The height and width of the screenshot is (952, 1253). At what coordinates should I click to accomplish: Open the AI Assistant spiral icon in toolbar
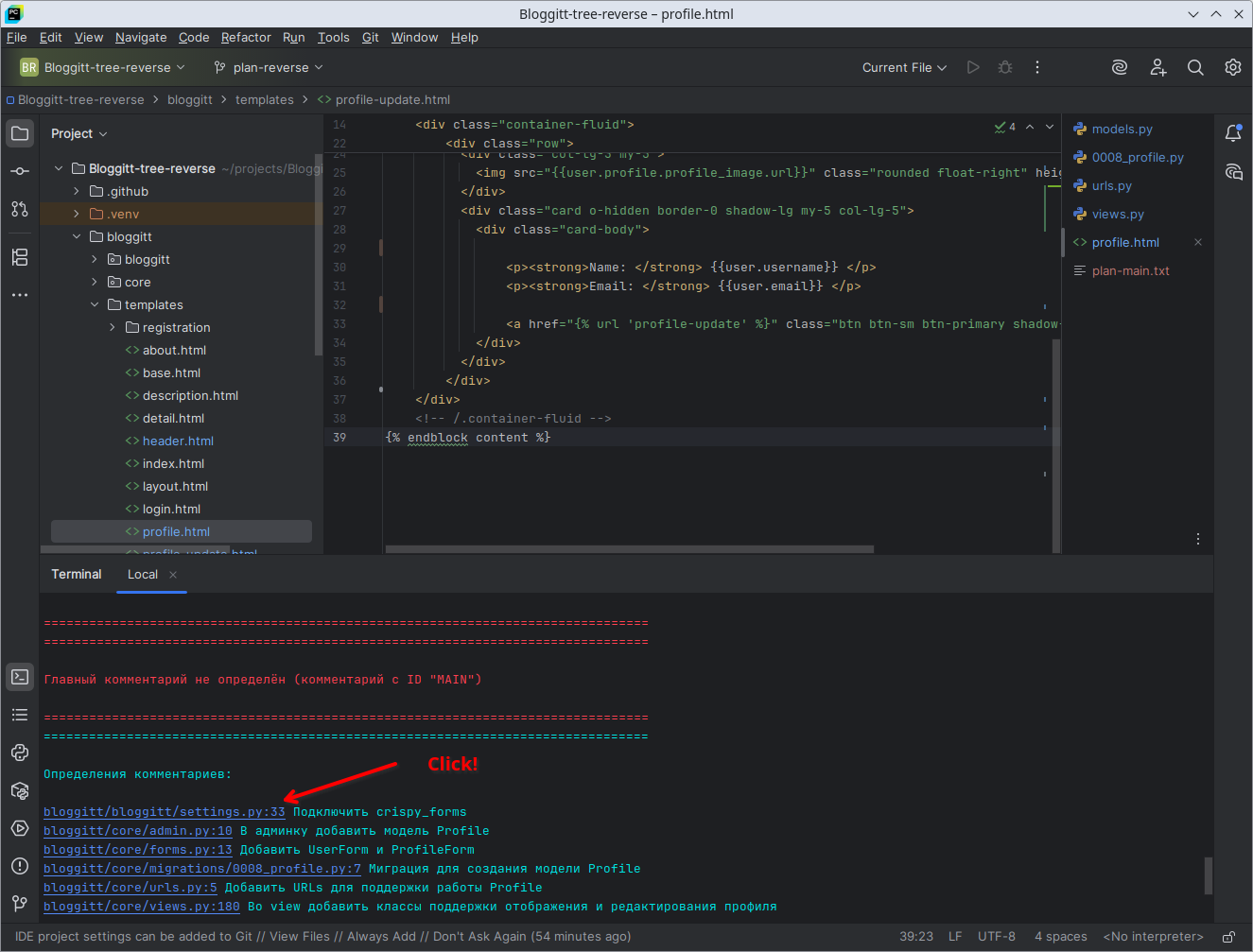[x=1120, y=67]
